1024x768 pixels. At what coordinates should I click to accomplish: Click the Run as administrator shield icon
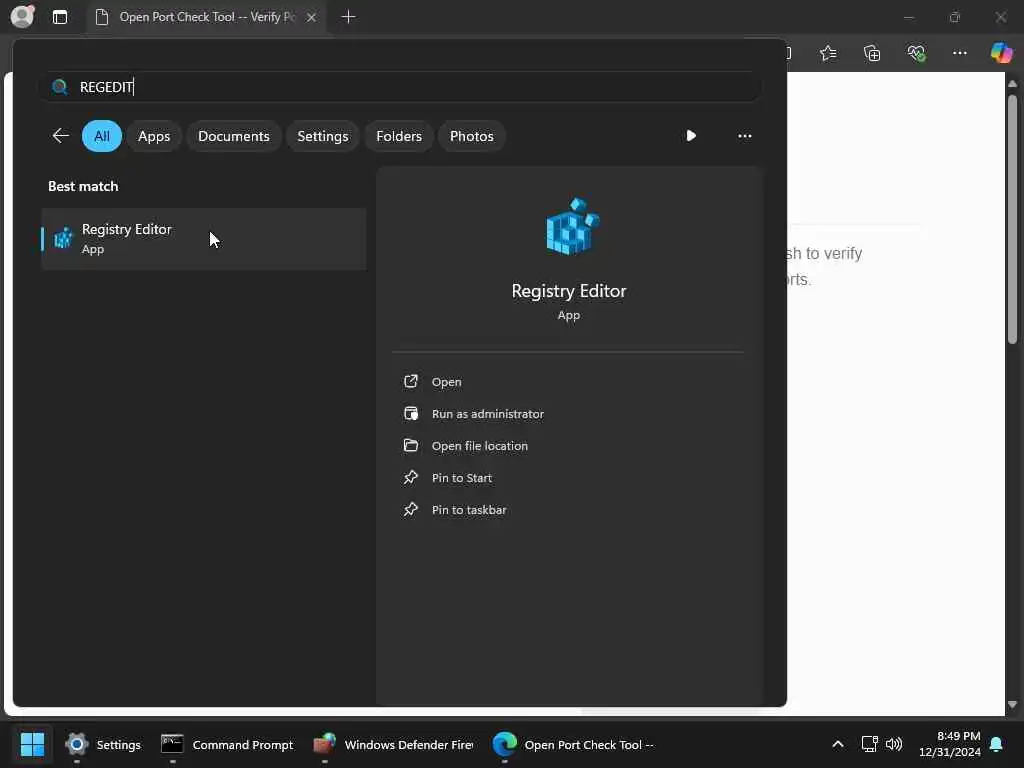click(x=411, y=413)
